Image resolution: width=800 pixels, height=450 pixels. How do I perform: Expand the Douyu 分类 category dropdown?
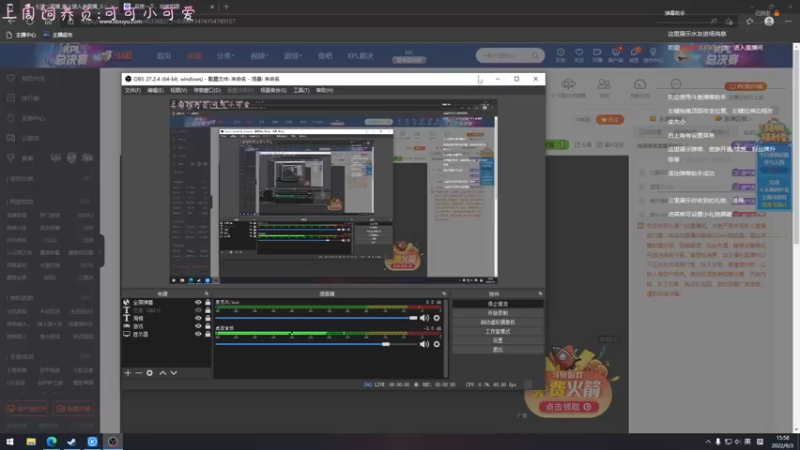pyautogui.click(x=225, y=56)
